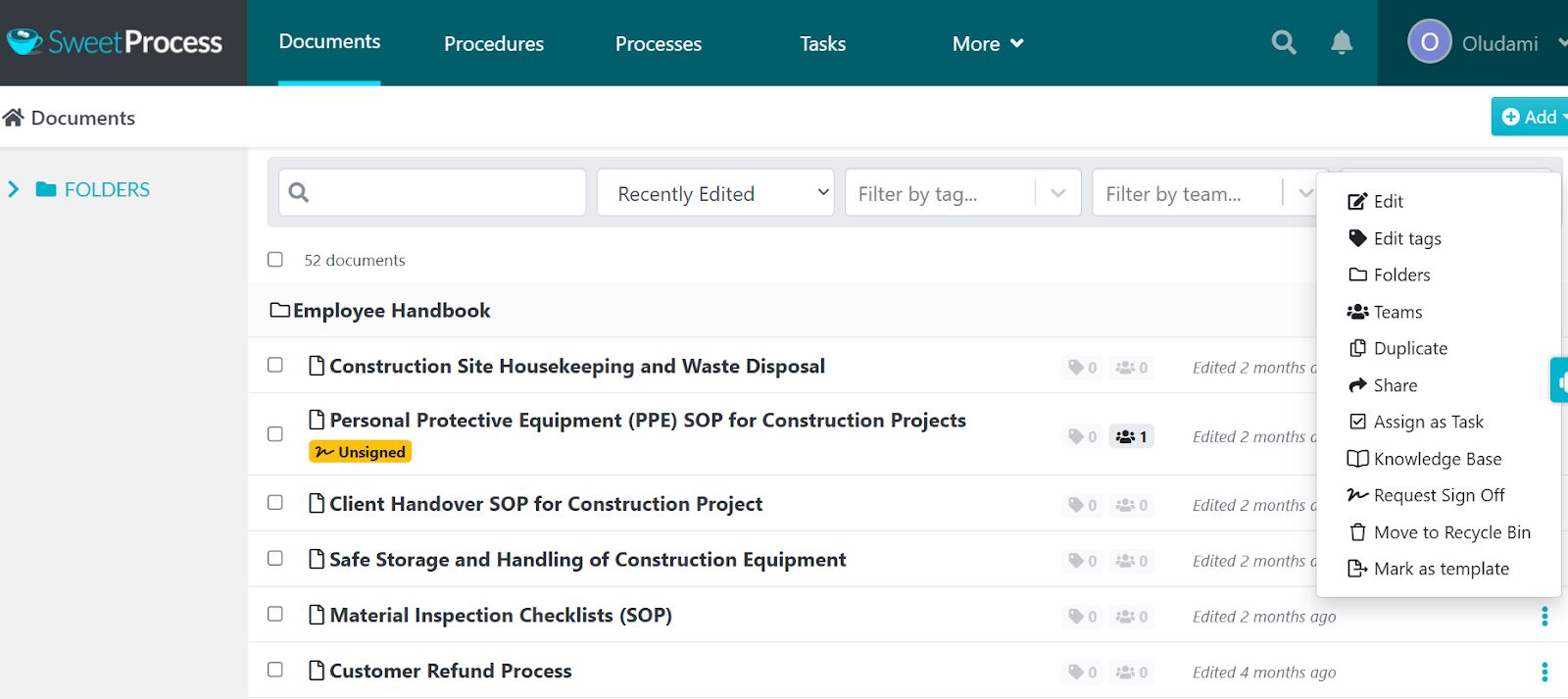Open the Filter by tag dropdown
The width and height of the screenshot is (1568, 699).
[963, 193]
